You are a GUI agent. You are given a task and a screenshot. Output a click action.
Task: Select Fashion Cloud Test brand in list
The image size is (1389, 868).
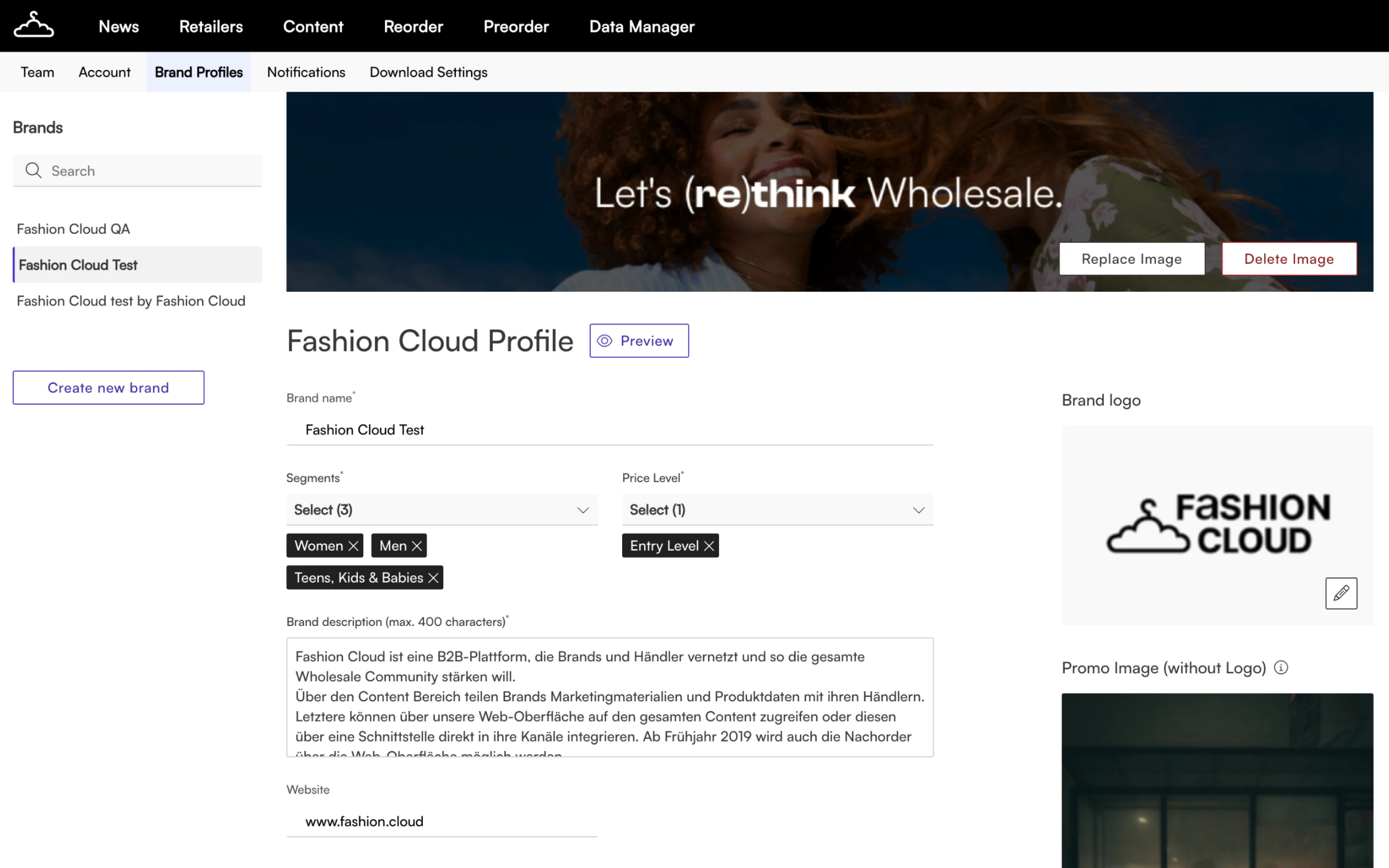pos(137,265)
